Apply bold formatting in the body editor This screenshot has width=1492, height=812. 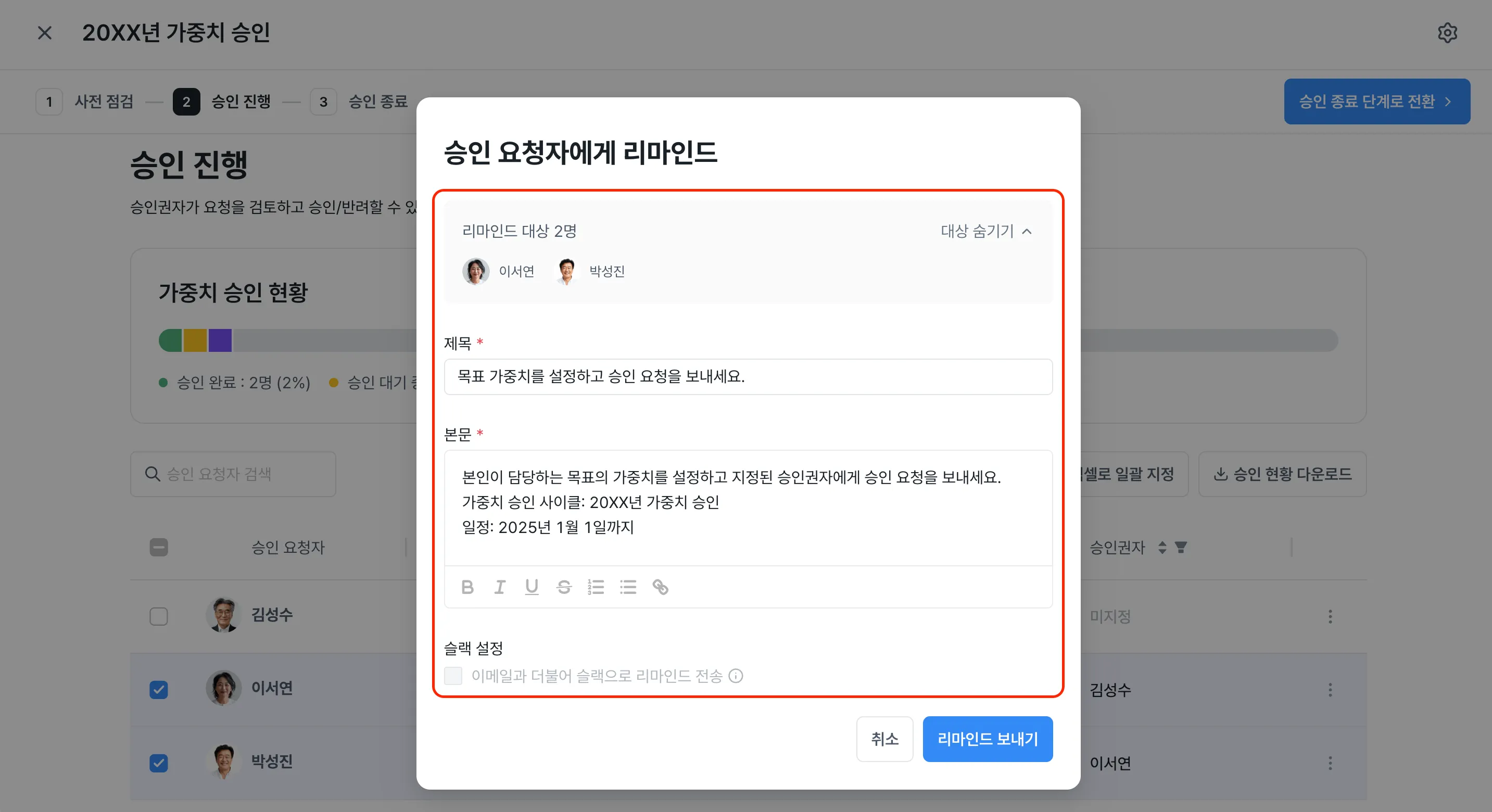pos(467,587)
